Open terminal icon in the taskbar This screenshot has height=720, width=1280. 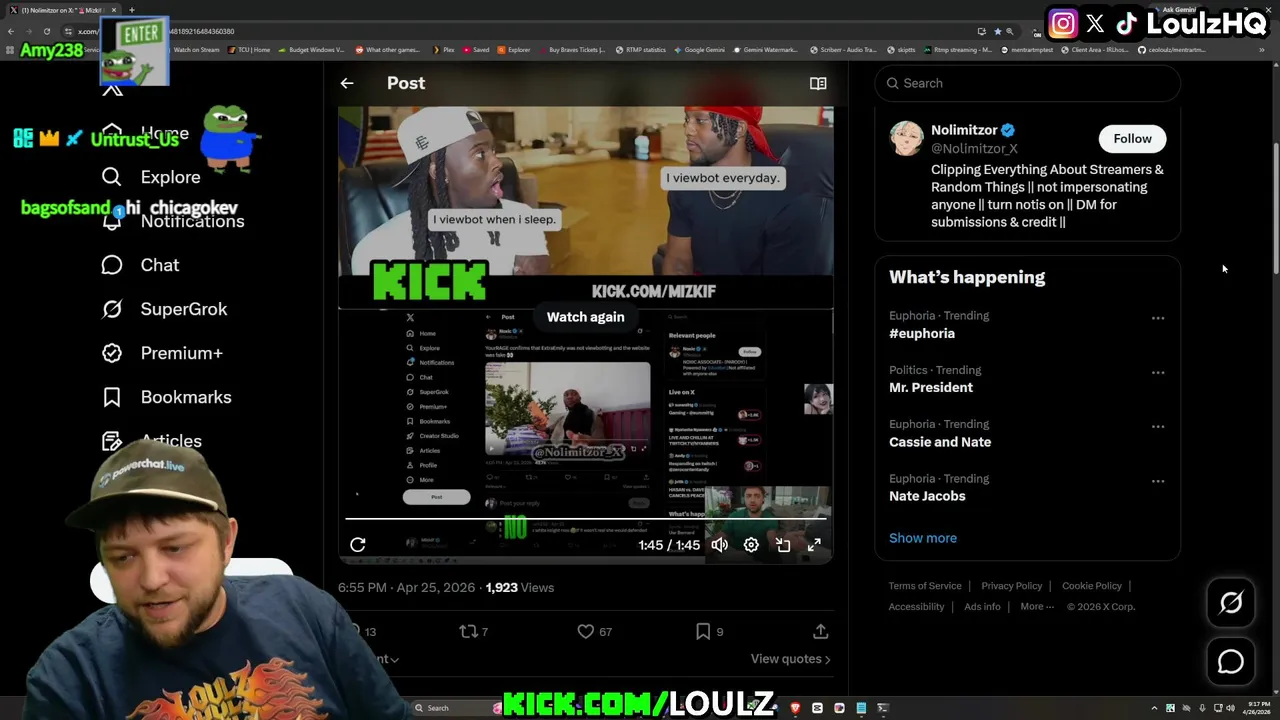(883, 708)
